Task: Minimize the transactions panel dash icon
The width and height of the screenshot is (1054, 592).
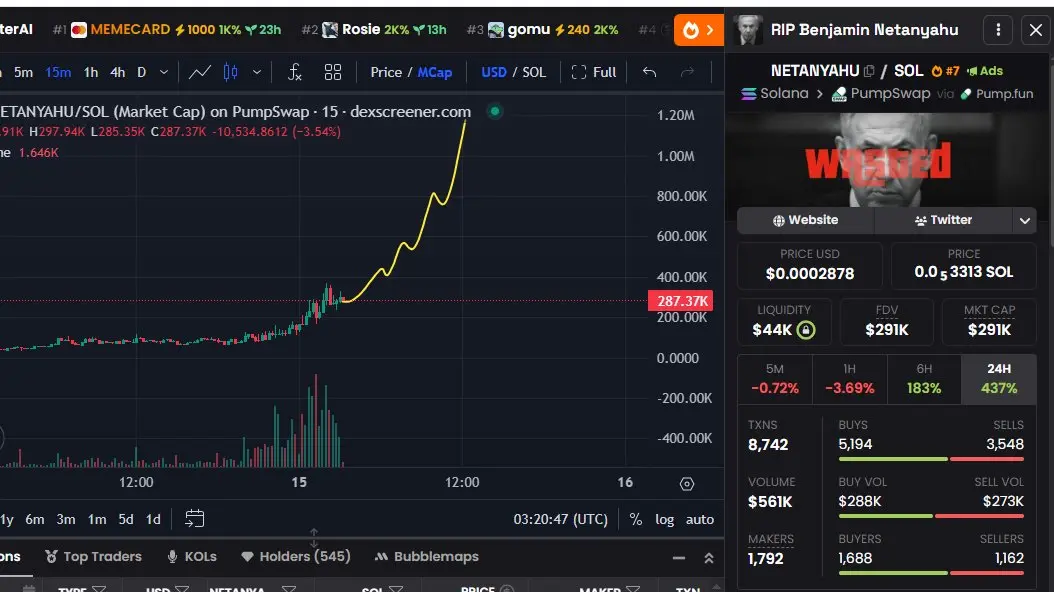Action: [x=679, y=558]
